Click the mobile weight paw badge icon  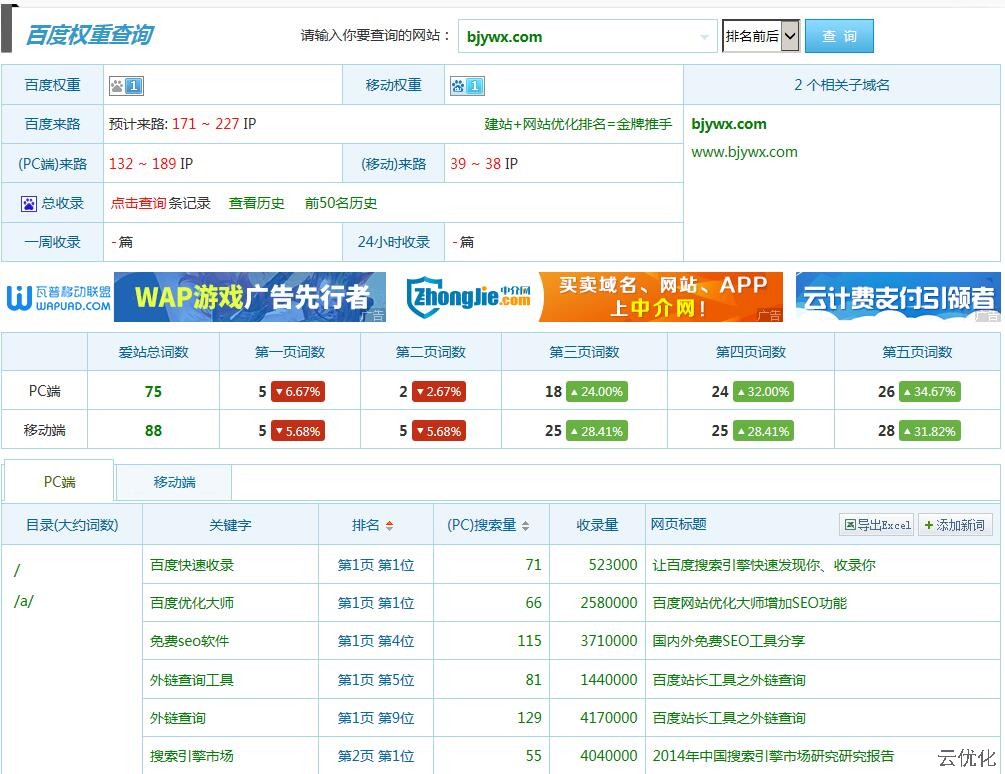pos(467,86)
